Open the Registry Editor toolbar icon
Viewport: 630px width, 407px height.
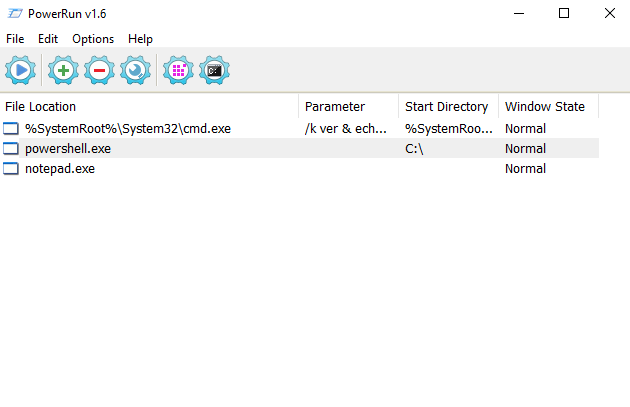(178, 70)
